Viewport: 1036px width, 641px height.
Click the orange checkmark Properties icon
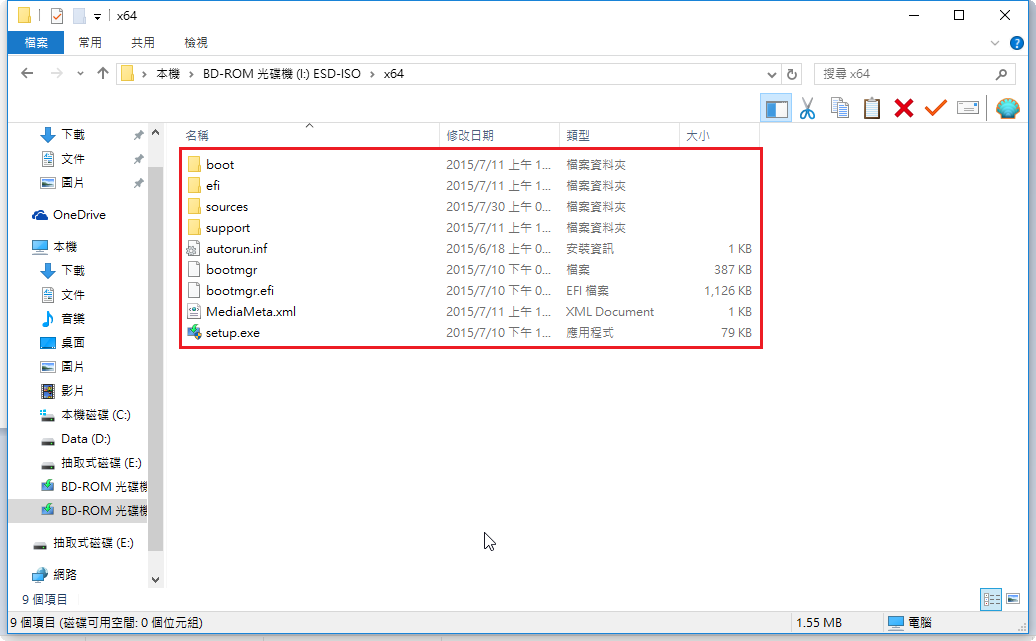point(936,108)
